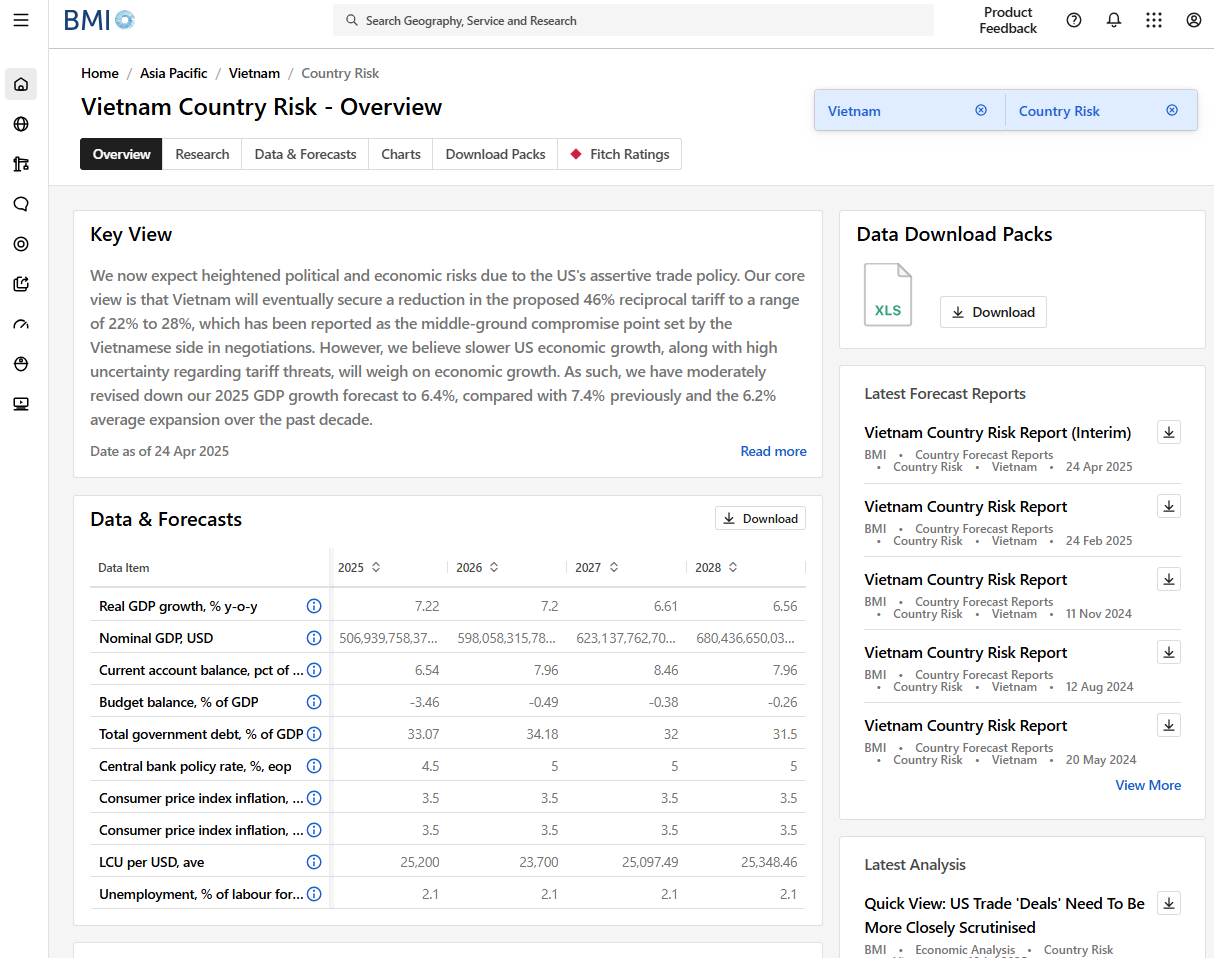Download the Interim Country Risk Report
The width and height of the screenshot is (1214, 958).
click(1169, 432)
